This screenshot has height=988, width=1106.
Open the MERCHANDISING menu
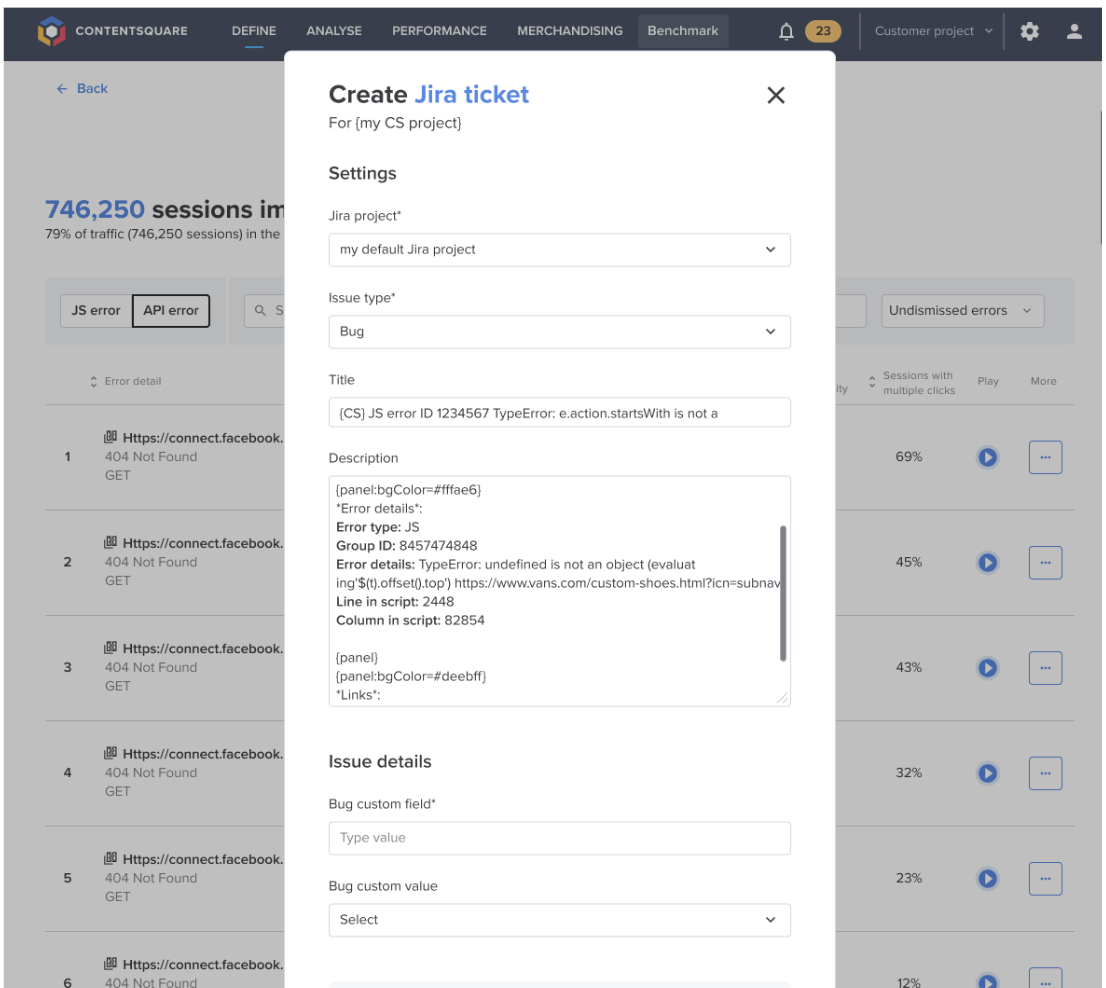[x=570, y=31]
